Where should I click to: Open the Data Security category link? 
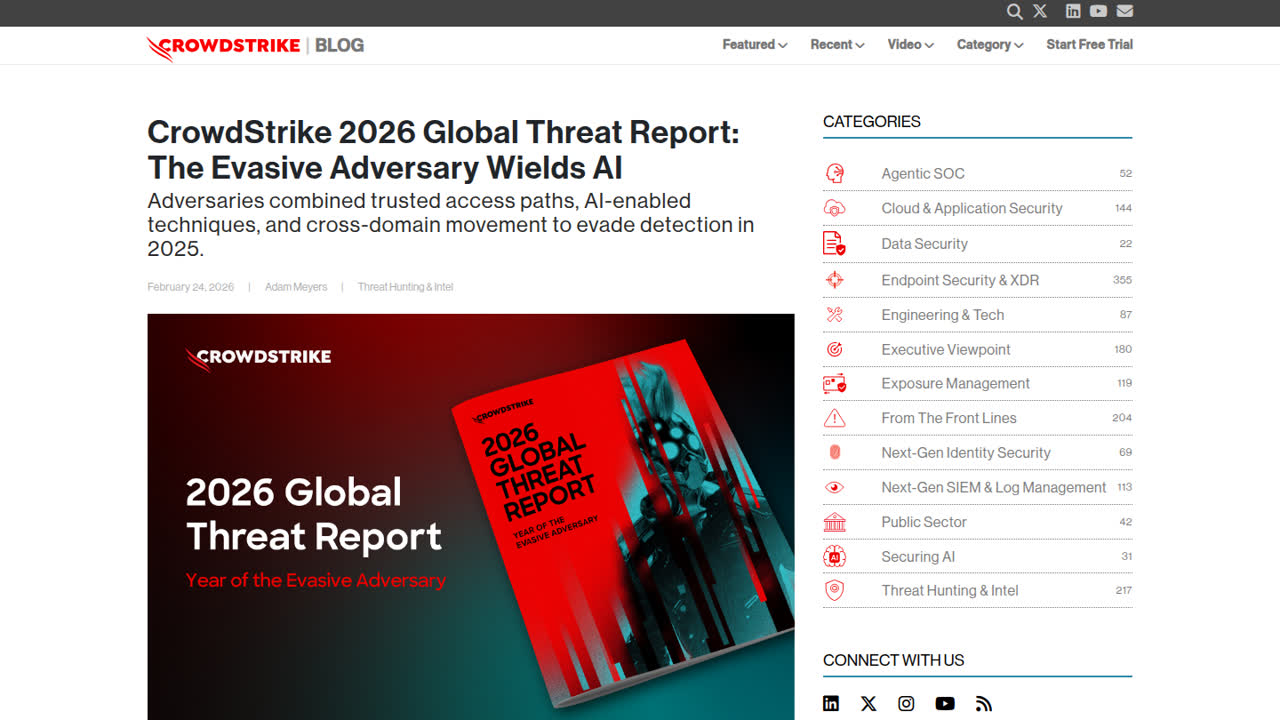pyautogui.click(x=924, y=244)
